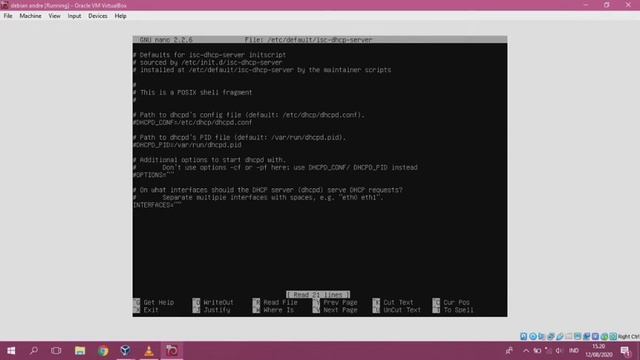Click the 'Cur Pos' nano shortcut
This screenshot has height=360, width=640.
(451, 302)
